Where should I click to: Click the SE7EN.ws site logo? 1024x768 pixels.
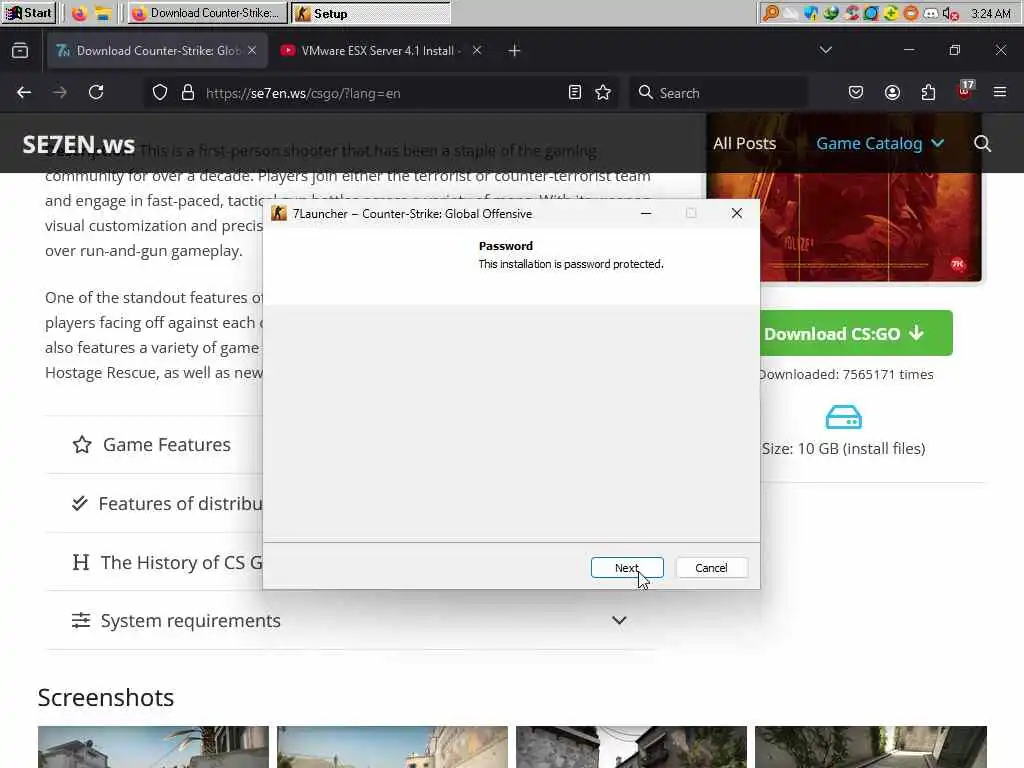tap(79, 144)
